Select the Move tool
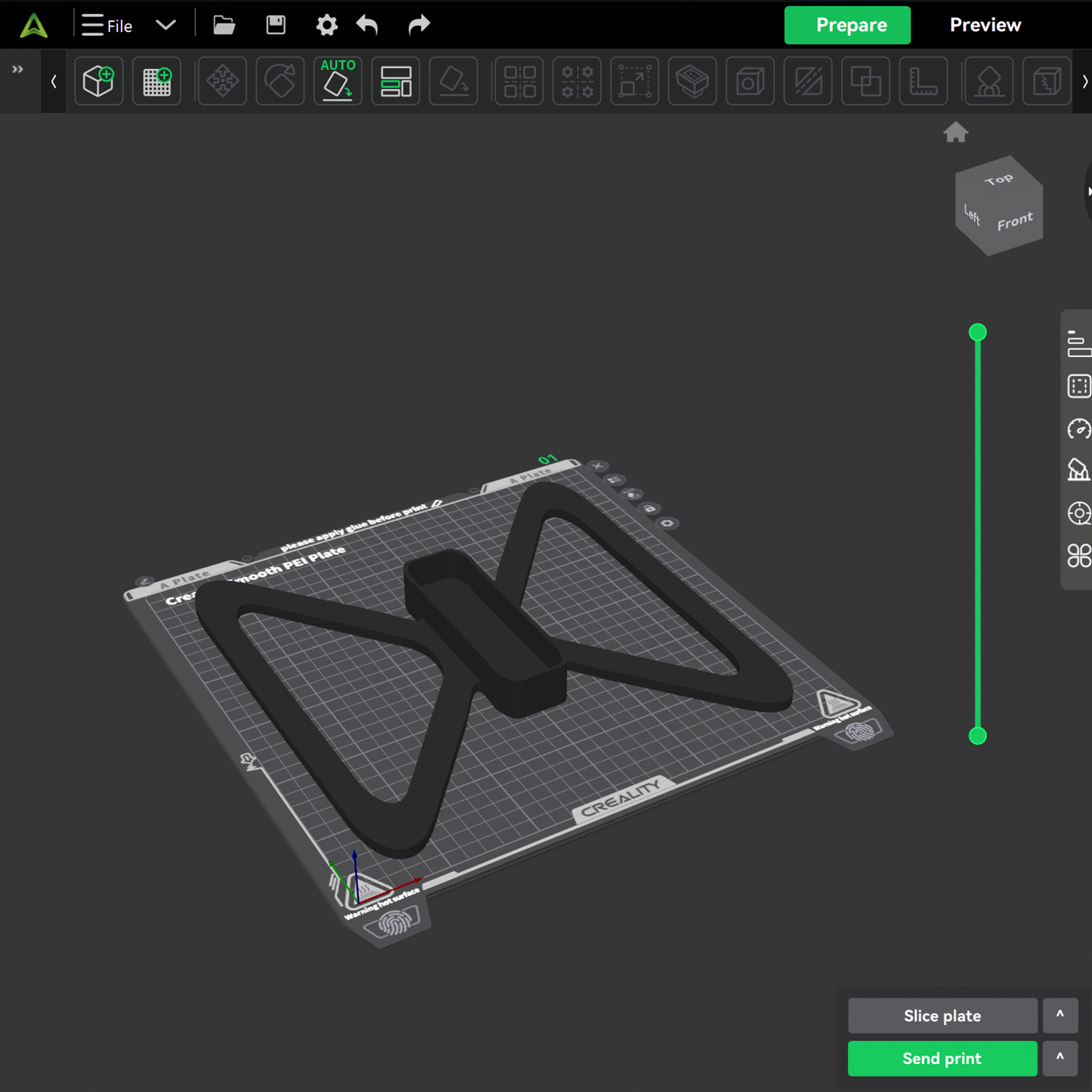The width and height of the screenshot is (1092, 1092). tap(222, 81)
